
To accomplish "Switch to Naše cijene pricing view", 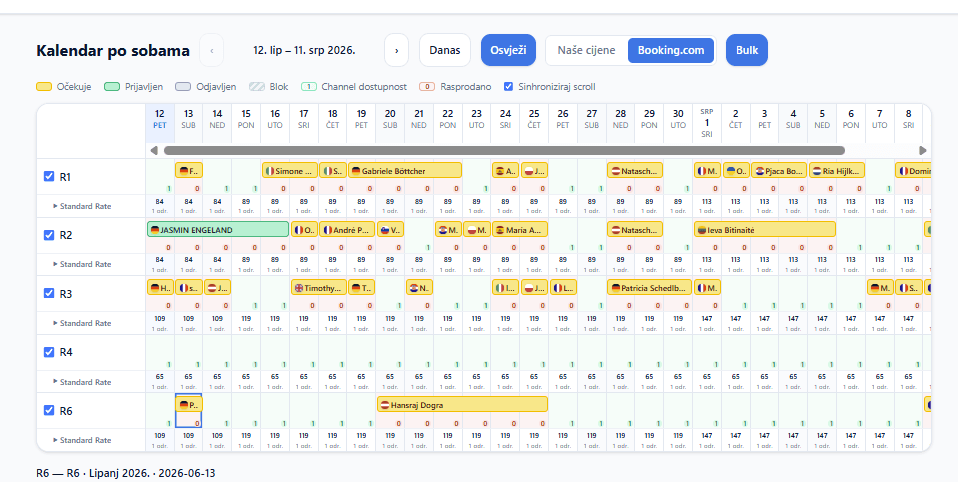I will coord(586,50).
